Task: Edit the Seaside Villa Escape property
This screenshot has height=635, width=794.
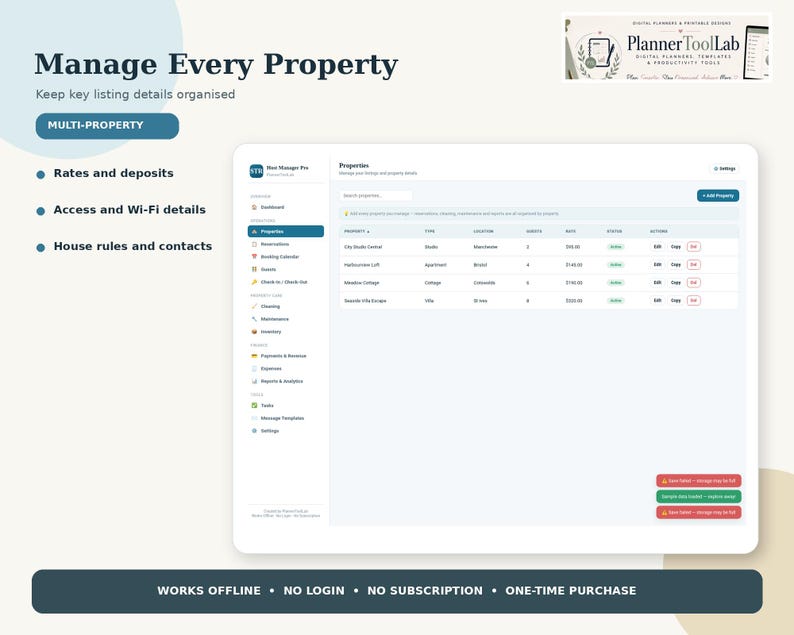Action: coord(657,300)
